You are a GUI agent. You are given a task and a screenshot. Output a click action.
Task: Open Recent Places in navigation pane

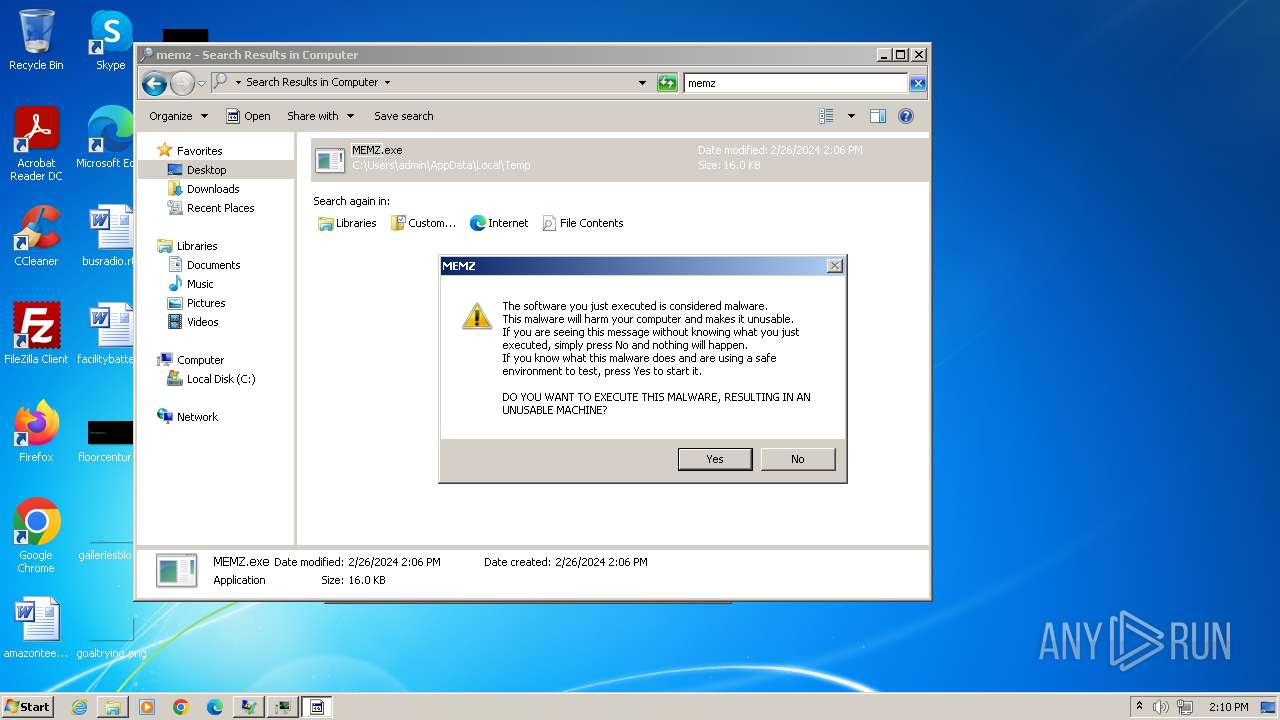pos(220,208)
